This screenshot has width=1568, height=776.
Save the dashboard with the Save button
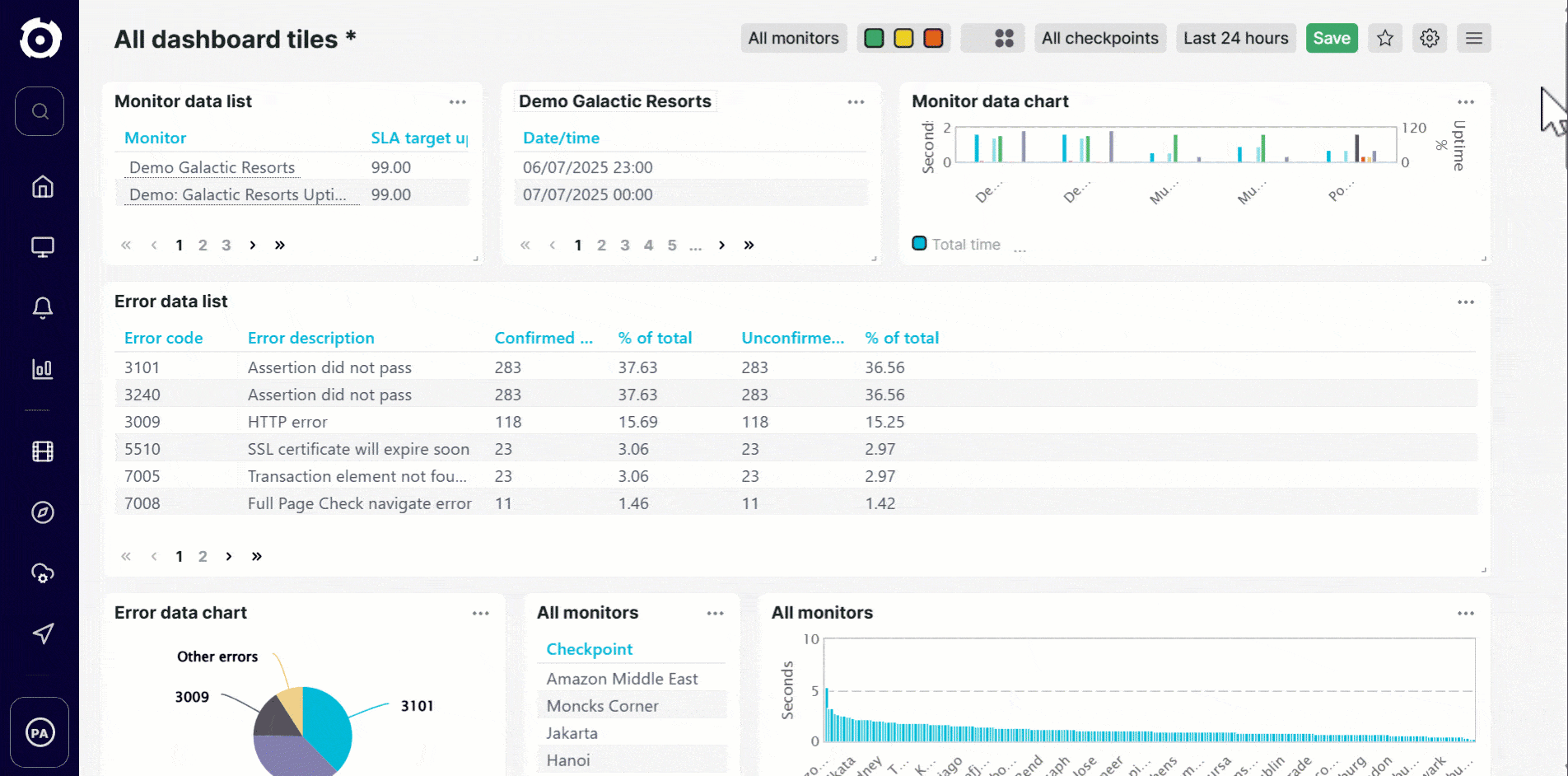(x=1332, y=37)
